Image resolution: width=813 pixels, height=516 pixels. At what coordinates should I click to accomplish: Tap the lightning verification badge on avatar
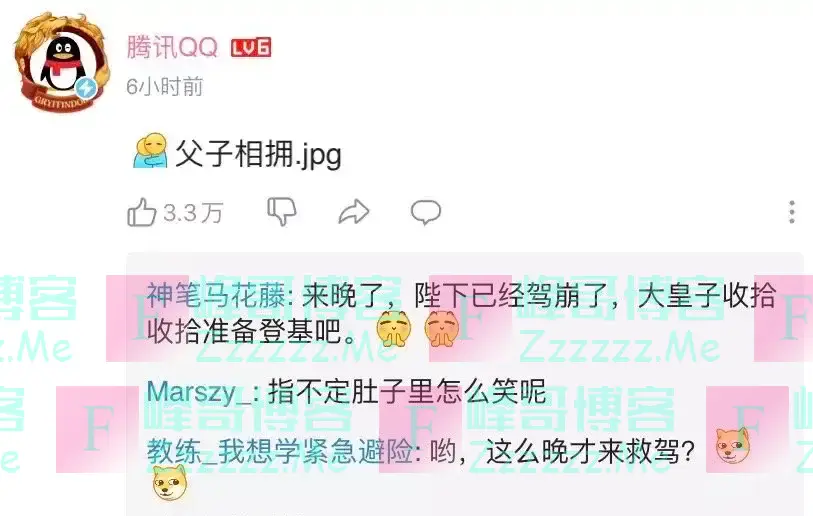[86, 88]
